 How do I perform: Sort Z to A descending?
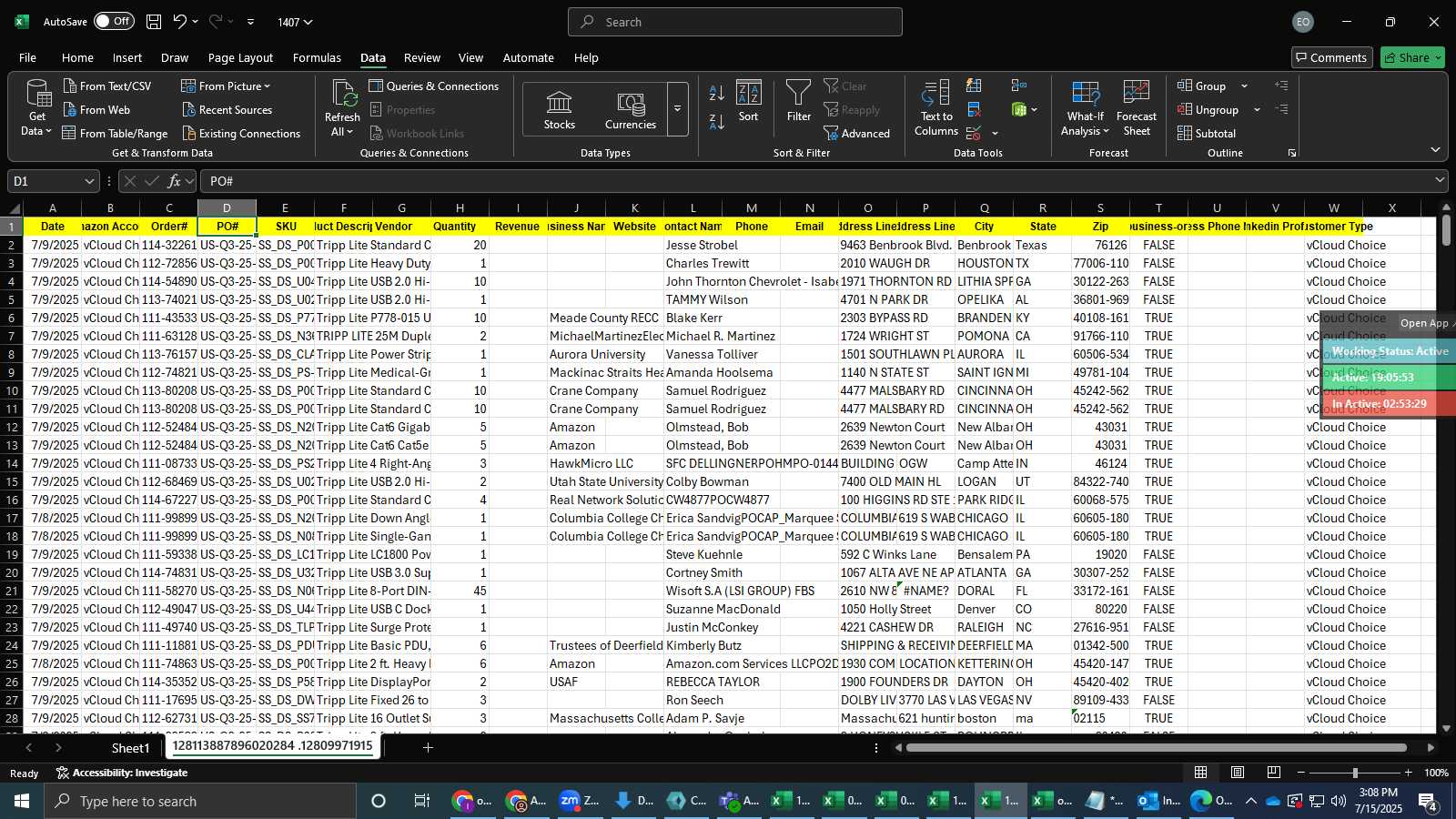click(717, 121)
